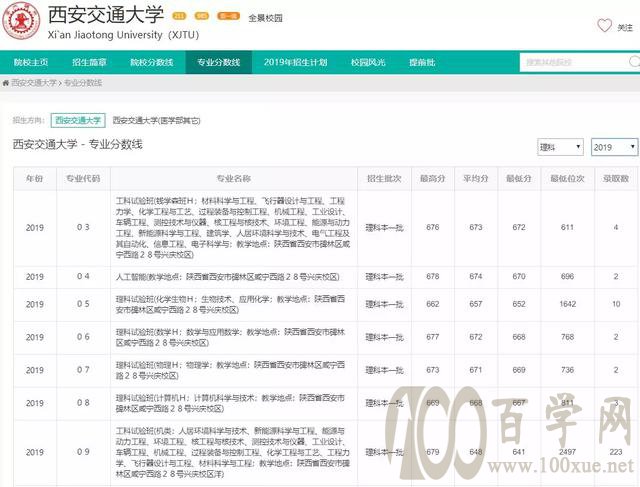This screenshot has width=640, height=487.
Task: Click major code 08 cell
Action: (x=83, y=403)
